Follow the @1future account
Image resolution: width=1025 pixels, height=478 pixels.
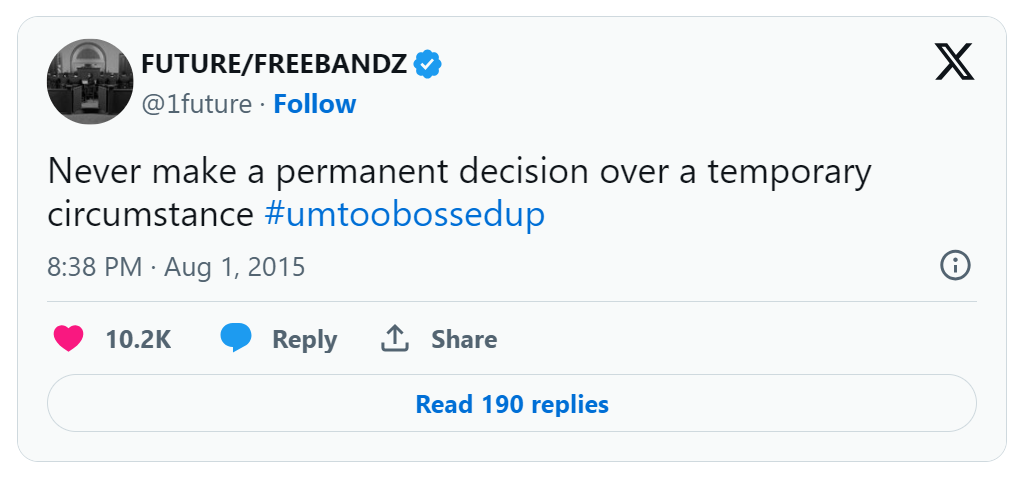click(x=315, y=104)
